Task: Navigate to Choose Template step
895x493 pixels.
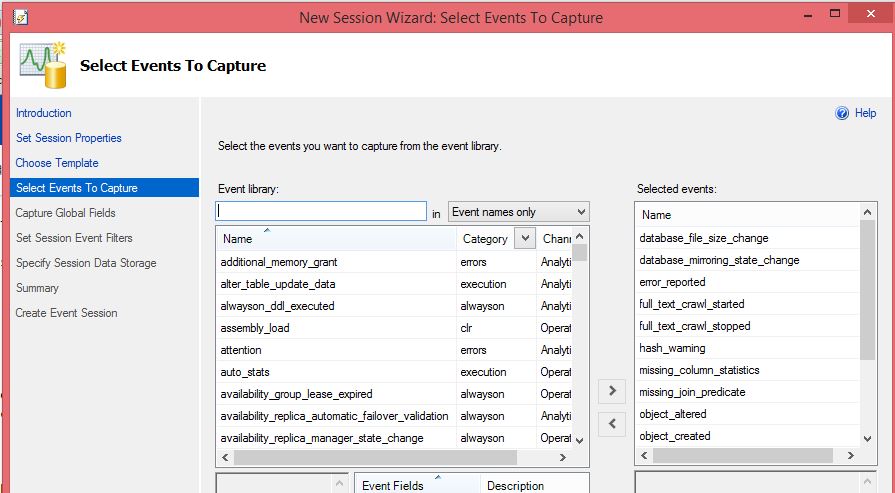Action: coord(57,163)
